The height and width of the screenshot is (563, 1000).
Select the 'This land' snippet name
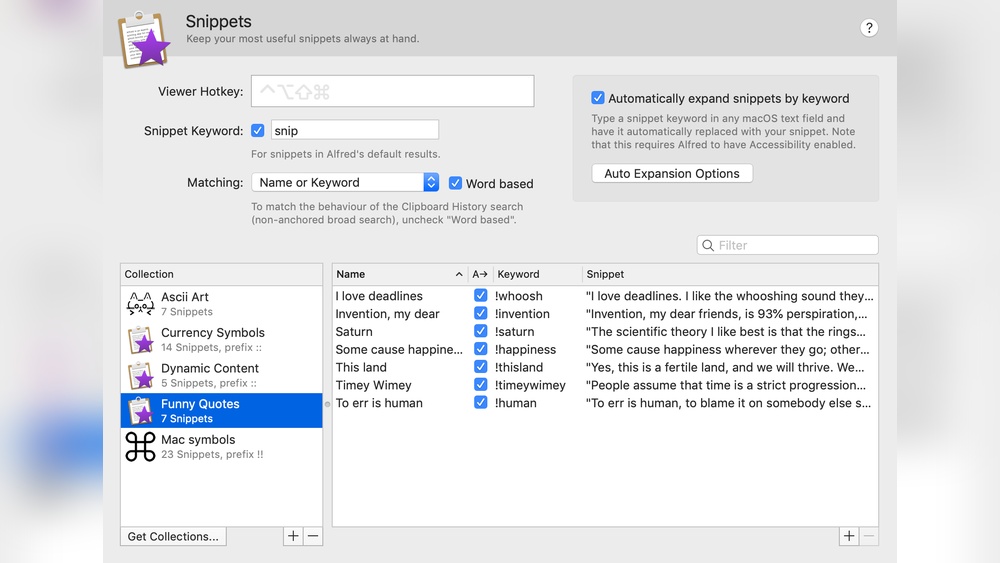point(361,367)
